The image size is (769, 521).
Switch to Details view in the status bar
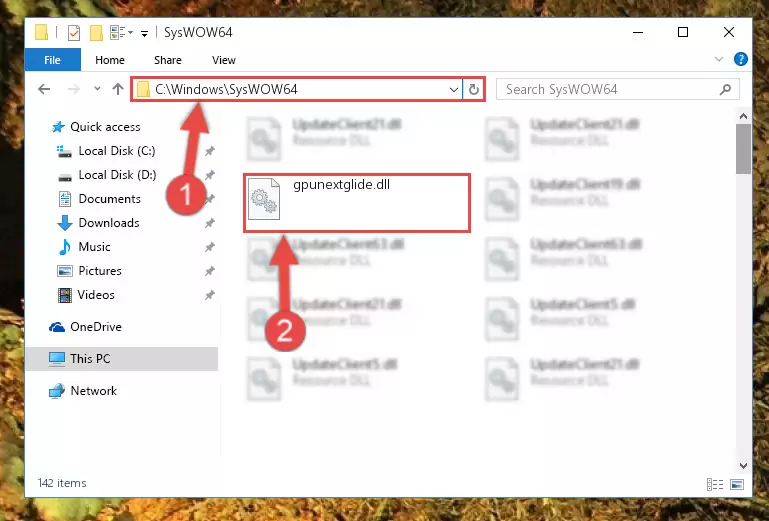point(715,484)
